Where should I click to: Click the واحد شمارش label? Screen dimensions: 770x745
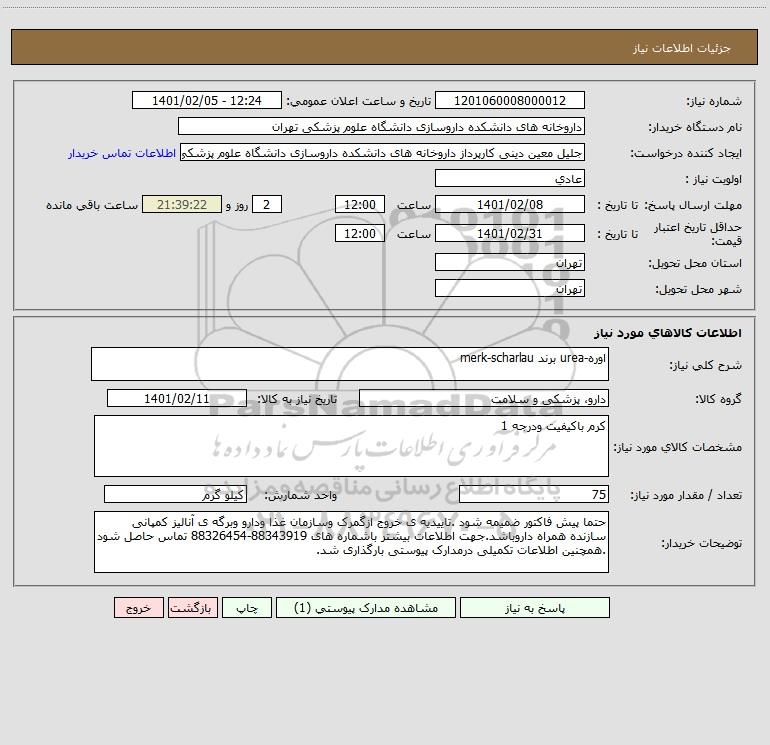pyautogui.click(x=301, y=495)
